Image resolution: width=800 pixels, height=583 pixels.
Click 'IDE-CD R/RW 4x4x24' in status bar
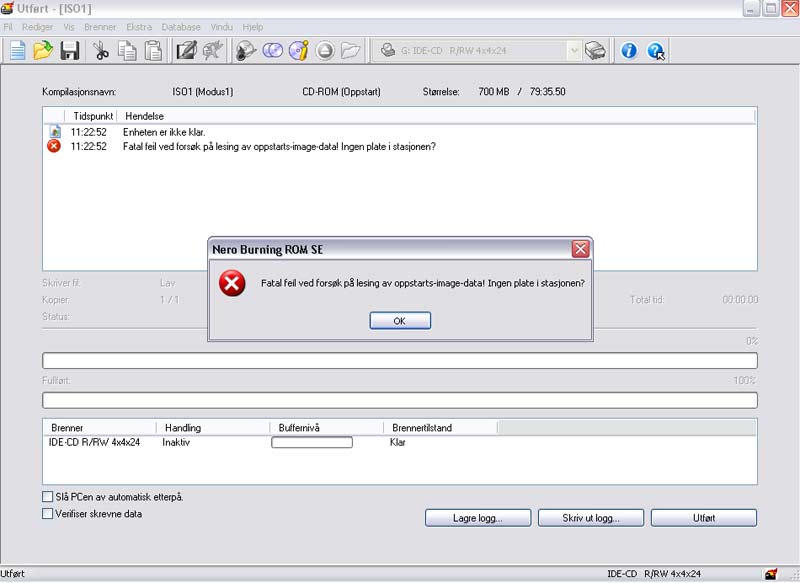point(654,573)
